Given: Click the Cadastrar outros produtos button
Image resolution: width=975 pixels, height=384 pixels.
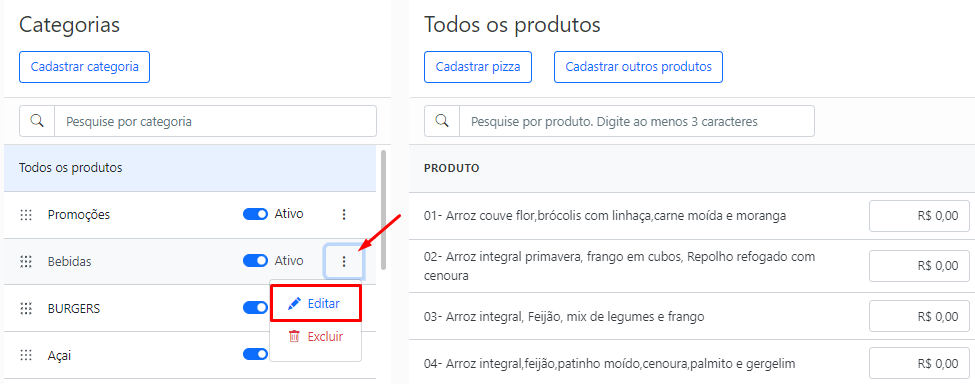Looking at the screenshot, I should pos(639,67).
